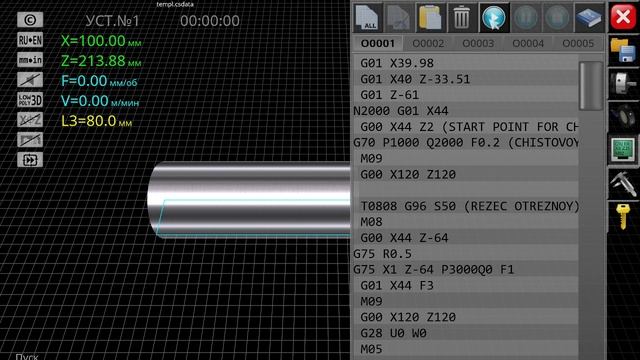
Task: Click the blue Bluetooth icon
Action: coord(493,18)
